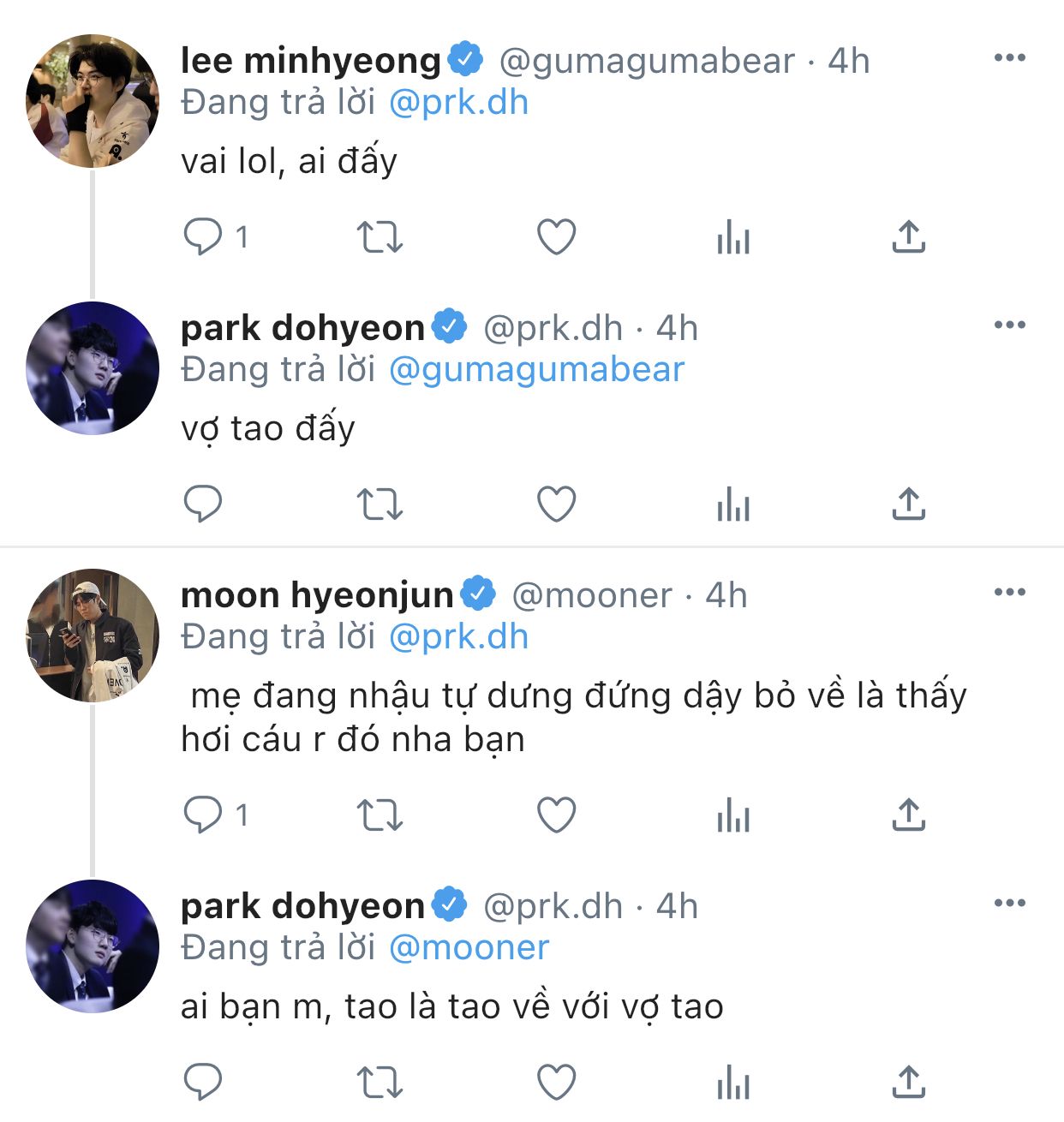1064x1122 pixels.
Task: Reply to lee minhyeong's tweet
Action: (x=204, y=236)
